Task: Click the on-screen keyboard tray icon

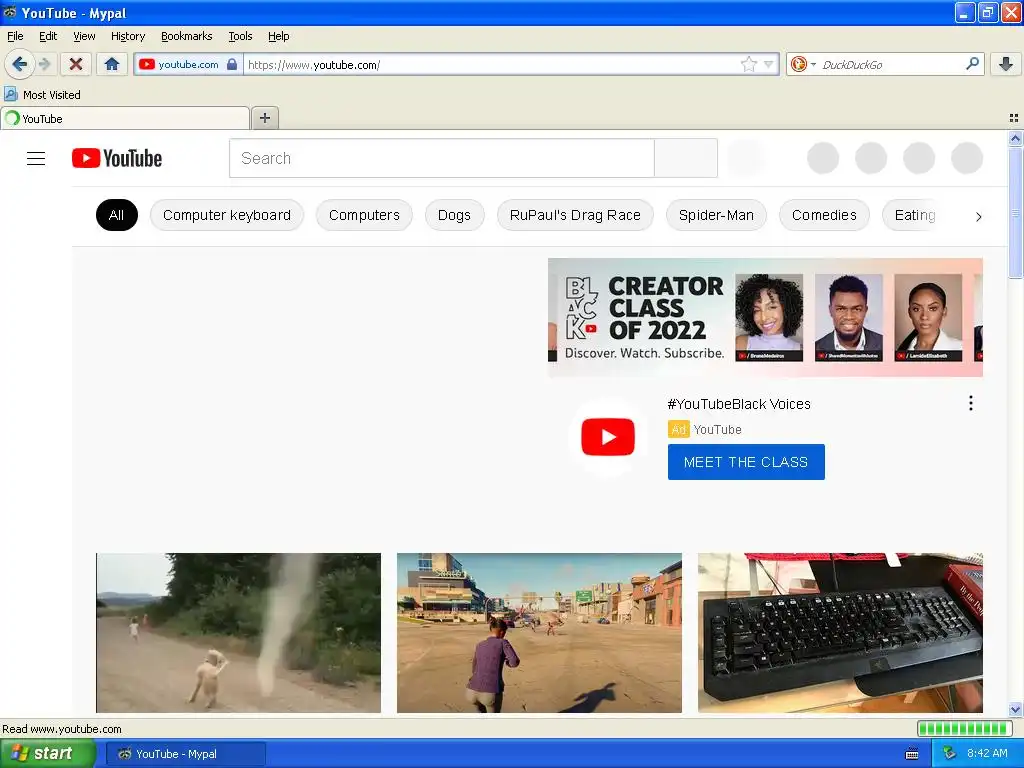Action: (x=912, y=754)
